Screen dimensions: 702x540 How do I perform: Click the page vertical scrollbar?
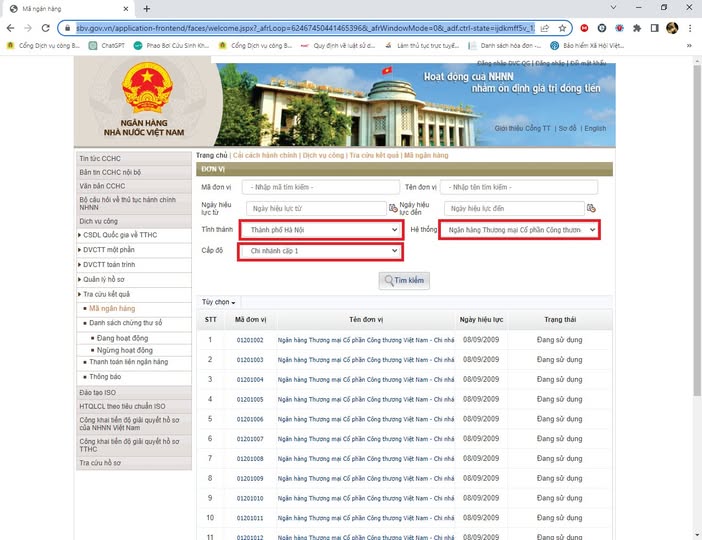(x=697, y=231)
